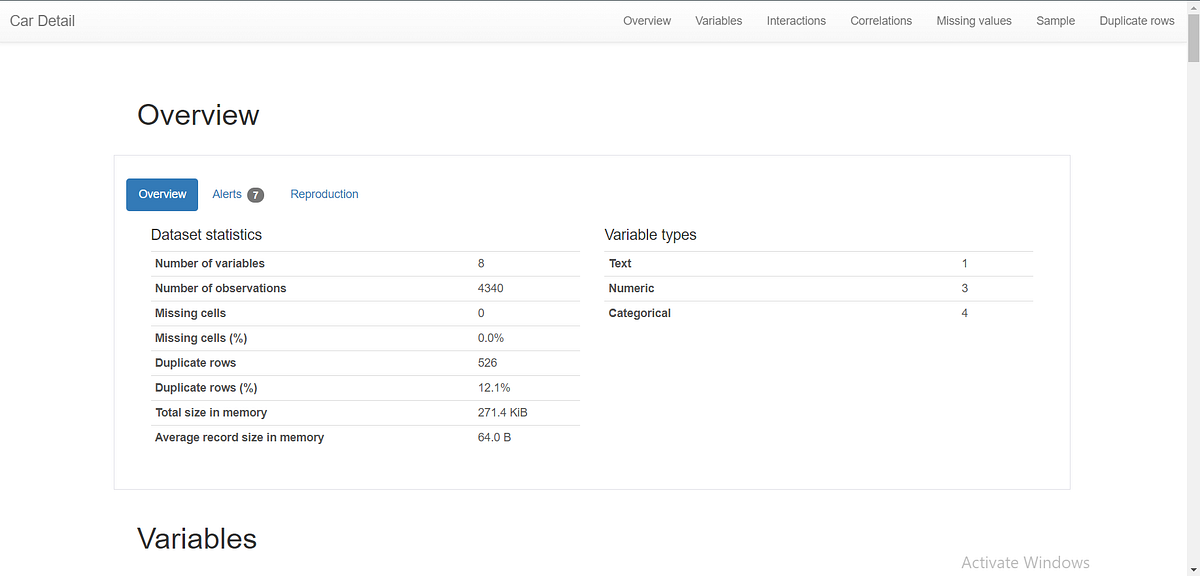Click the Variables page heading
Viewport: 1200px width, 576px height.
pos(196,538)
